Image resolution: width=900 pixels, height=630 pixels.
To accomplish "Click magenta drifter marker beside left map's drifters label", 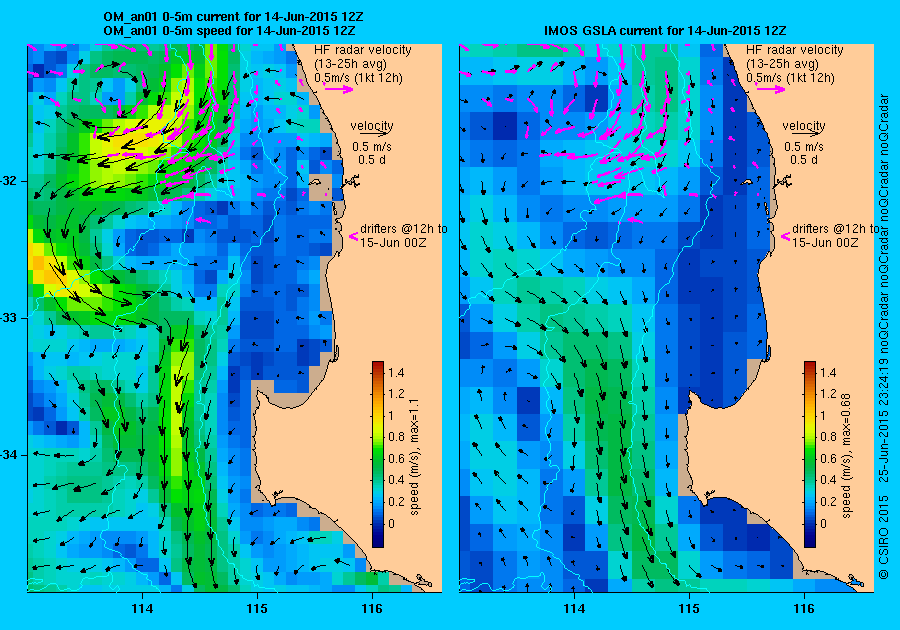I will (353, 236).
